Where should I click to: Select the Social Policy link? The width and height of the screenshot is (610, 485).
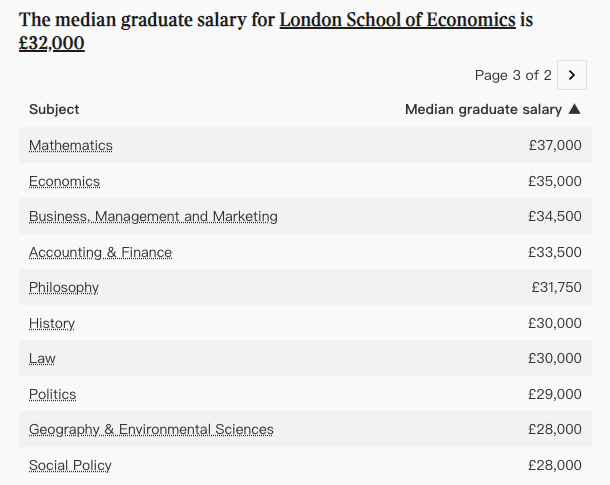(70, 465)
